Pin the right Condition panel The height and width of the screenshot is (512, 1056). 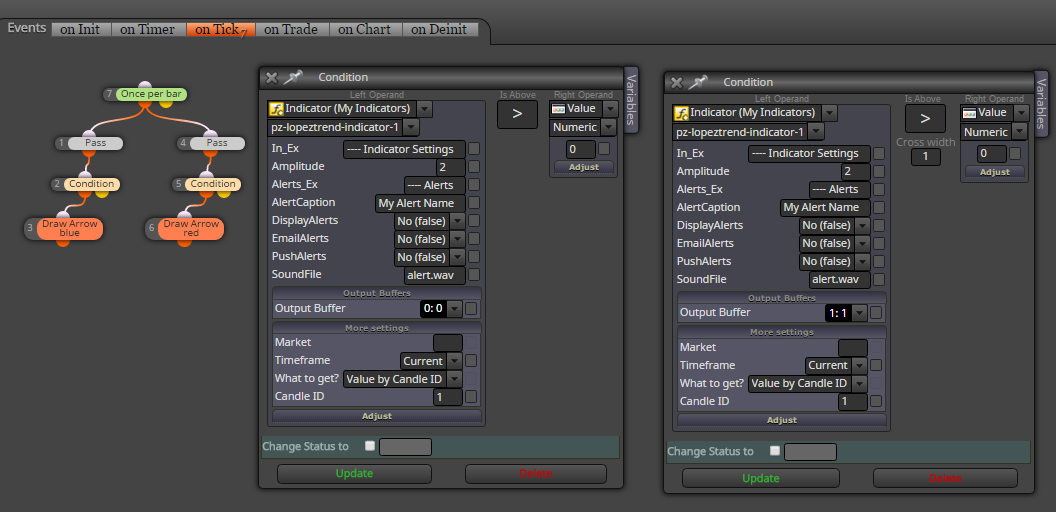pos(698,82)
